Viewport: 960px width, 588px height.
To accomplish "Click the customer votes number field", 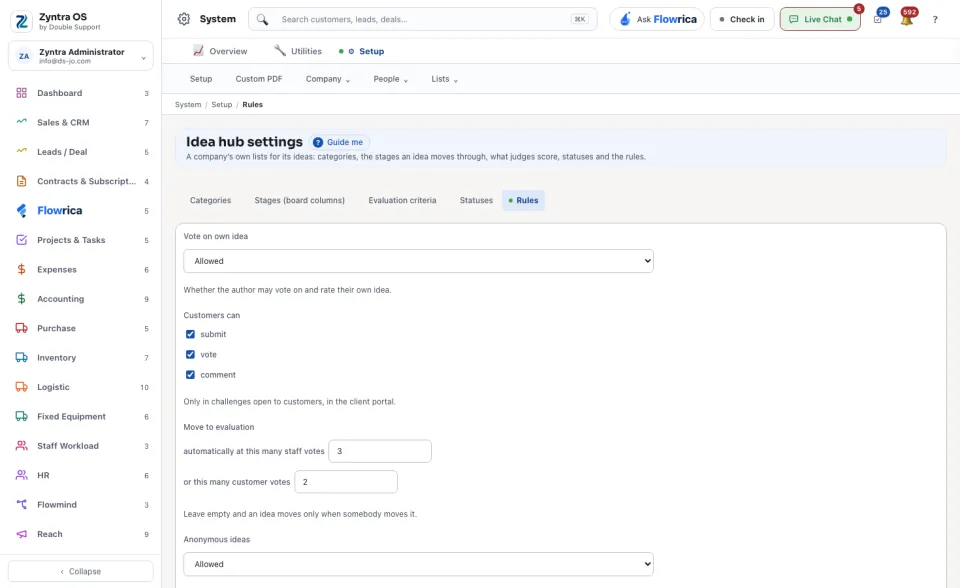I will pos(346,482).
